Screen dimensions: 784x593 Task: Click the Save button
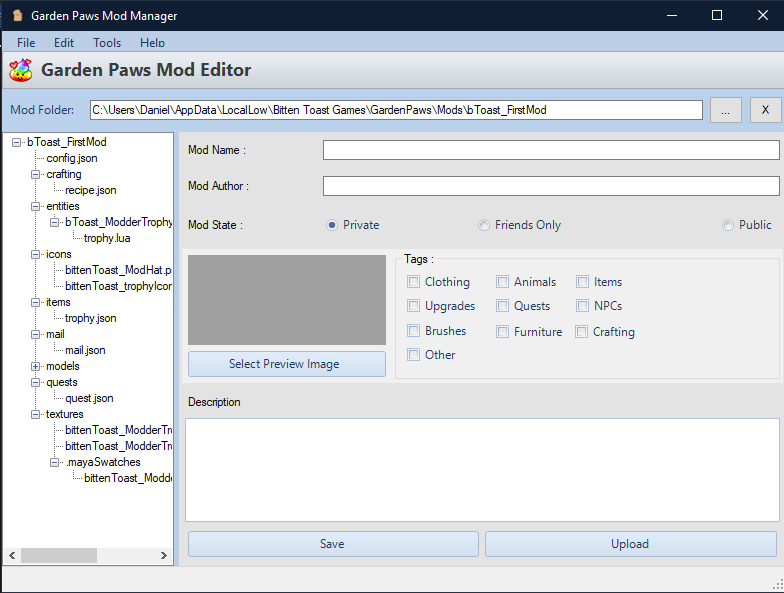coord(333,544)
